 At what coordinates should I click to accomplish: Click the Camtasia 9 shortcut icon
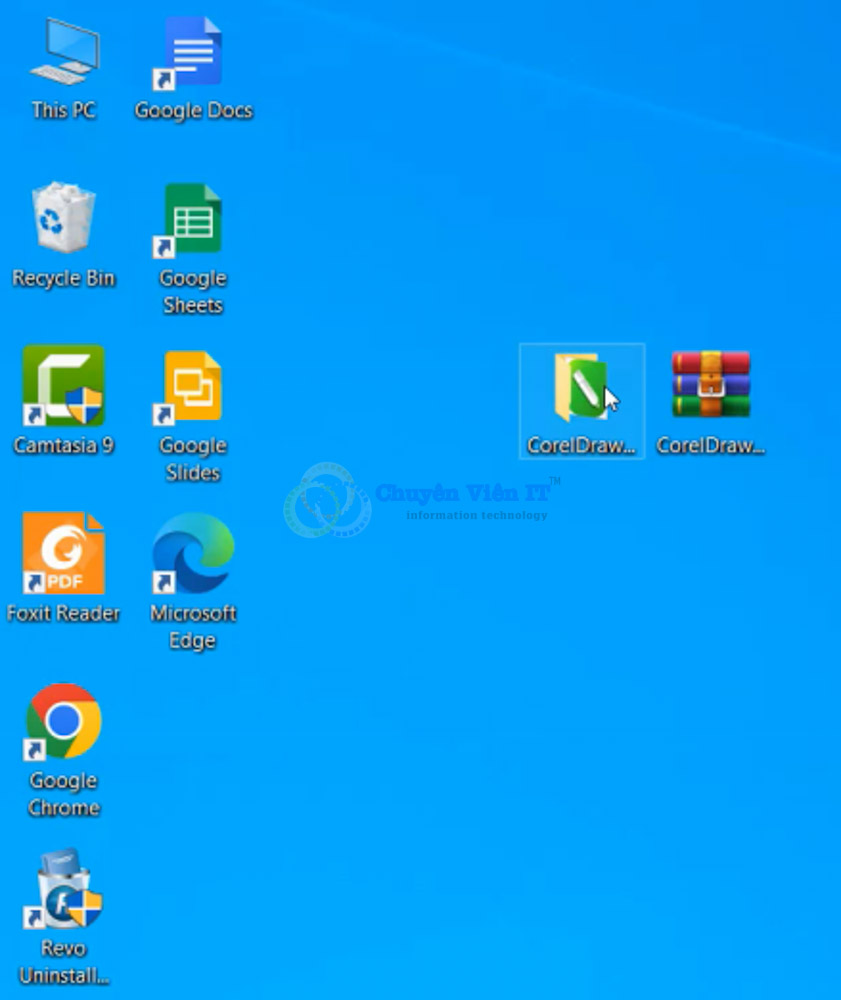point(64,386)
